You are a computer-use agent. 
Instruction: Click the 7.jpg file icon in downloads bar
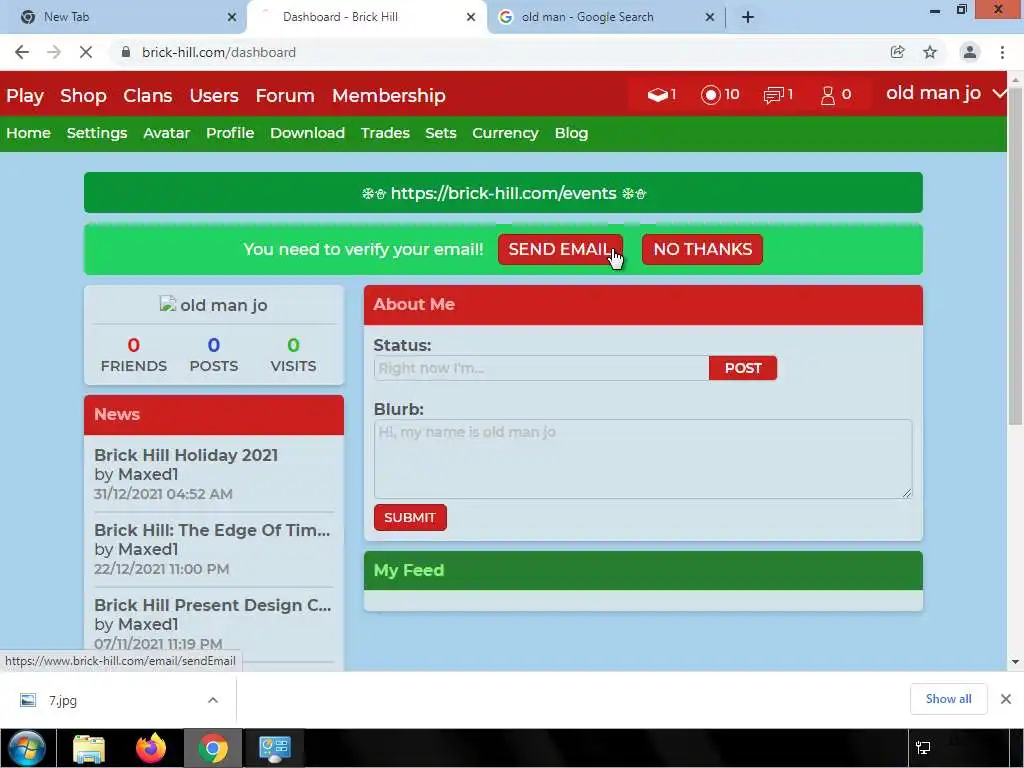pos(27,700)
